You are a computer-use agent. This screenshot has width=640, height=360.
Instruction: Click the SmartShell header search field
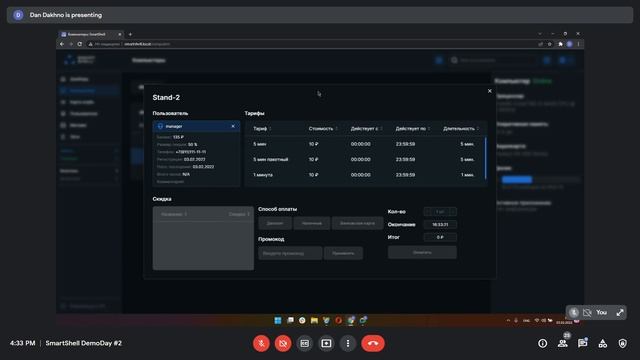tap(492, 60)
